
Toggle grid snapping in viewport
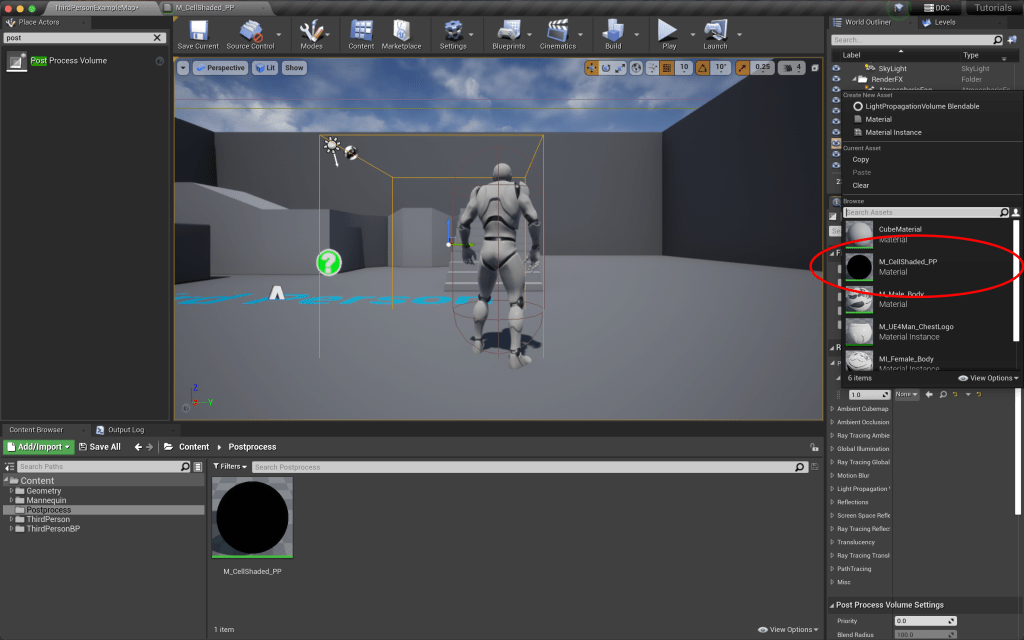665,68
